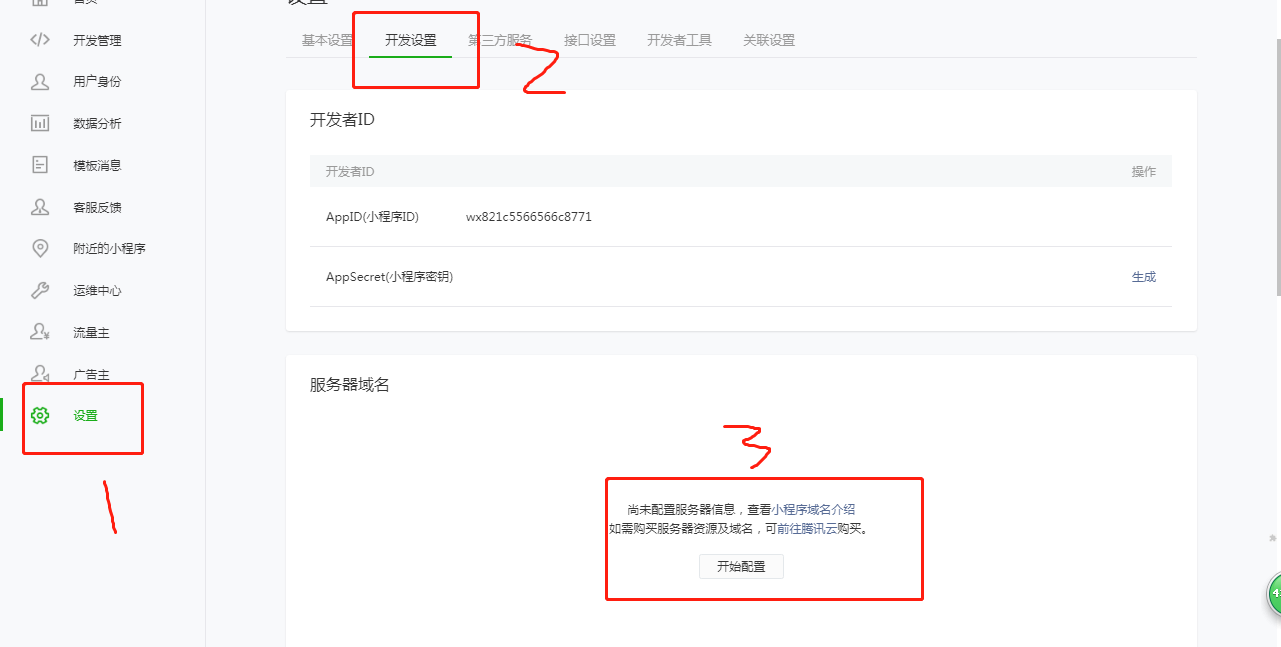Click the 设置 green gear icon
This screenshot has width=1281, height=647.
[x=40, y=415]
